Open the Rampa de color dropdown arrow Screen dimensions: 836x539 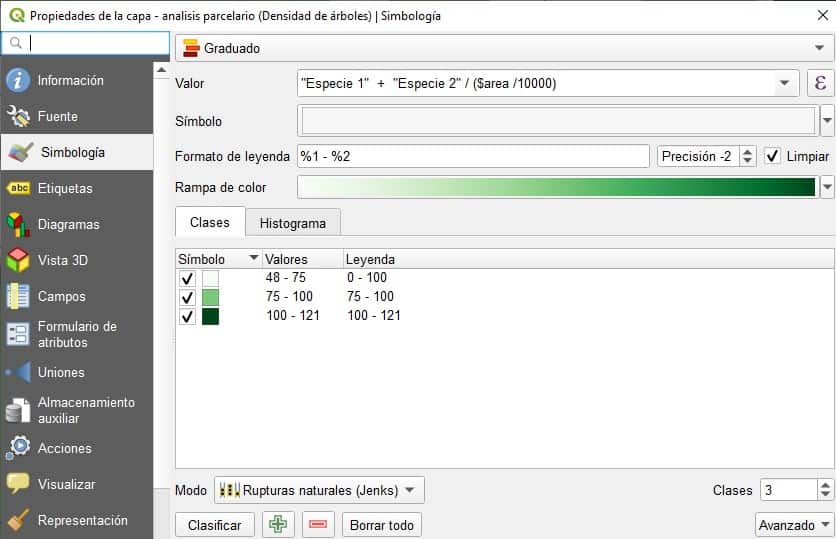tap(827, 187)
